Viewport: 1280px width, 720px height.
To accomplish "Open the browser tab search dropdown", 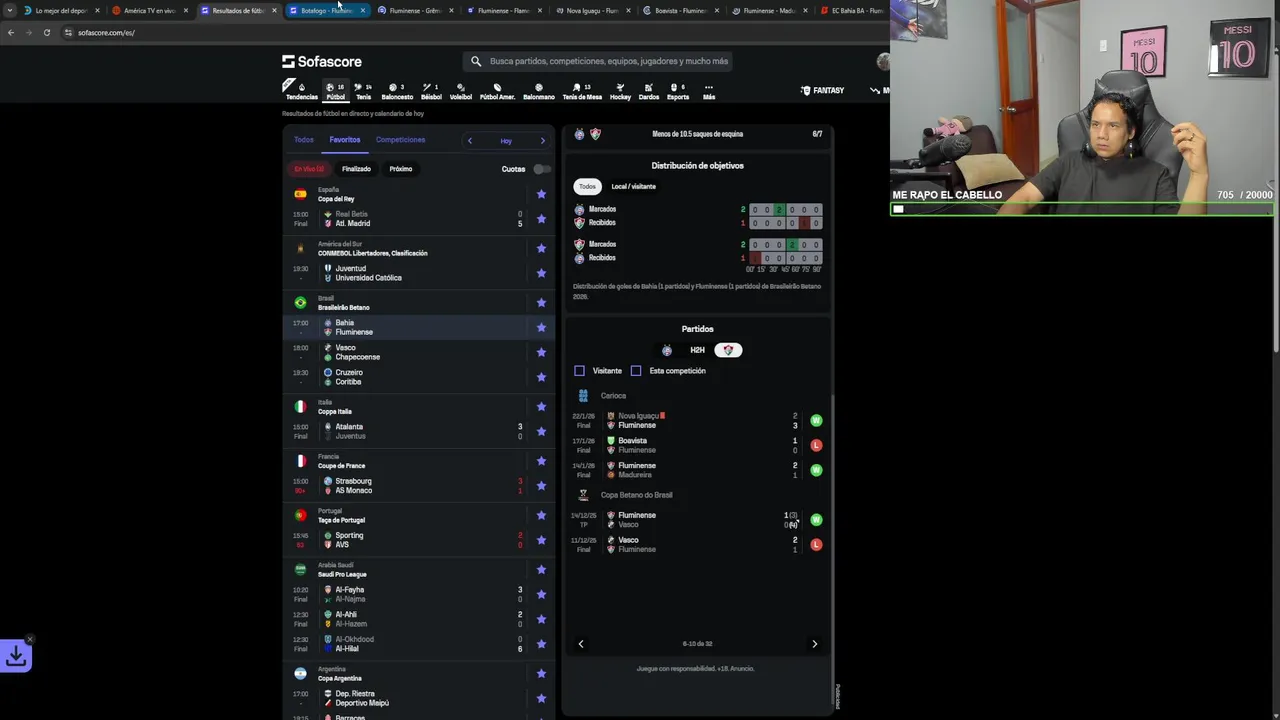I will click(x=10, y=10).
